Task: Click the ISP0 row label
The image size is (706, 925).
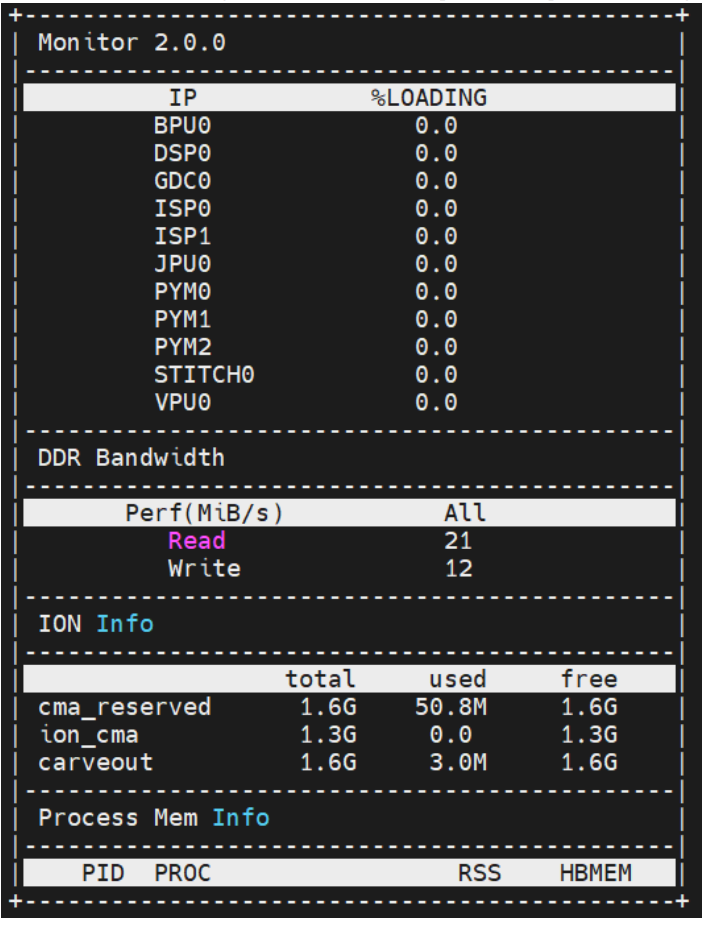Action: [x=182, y=209]
